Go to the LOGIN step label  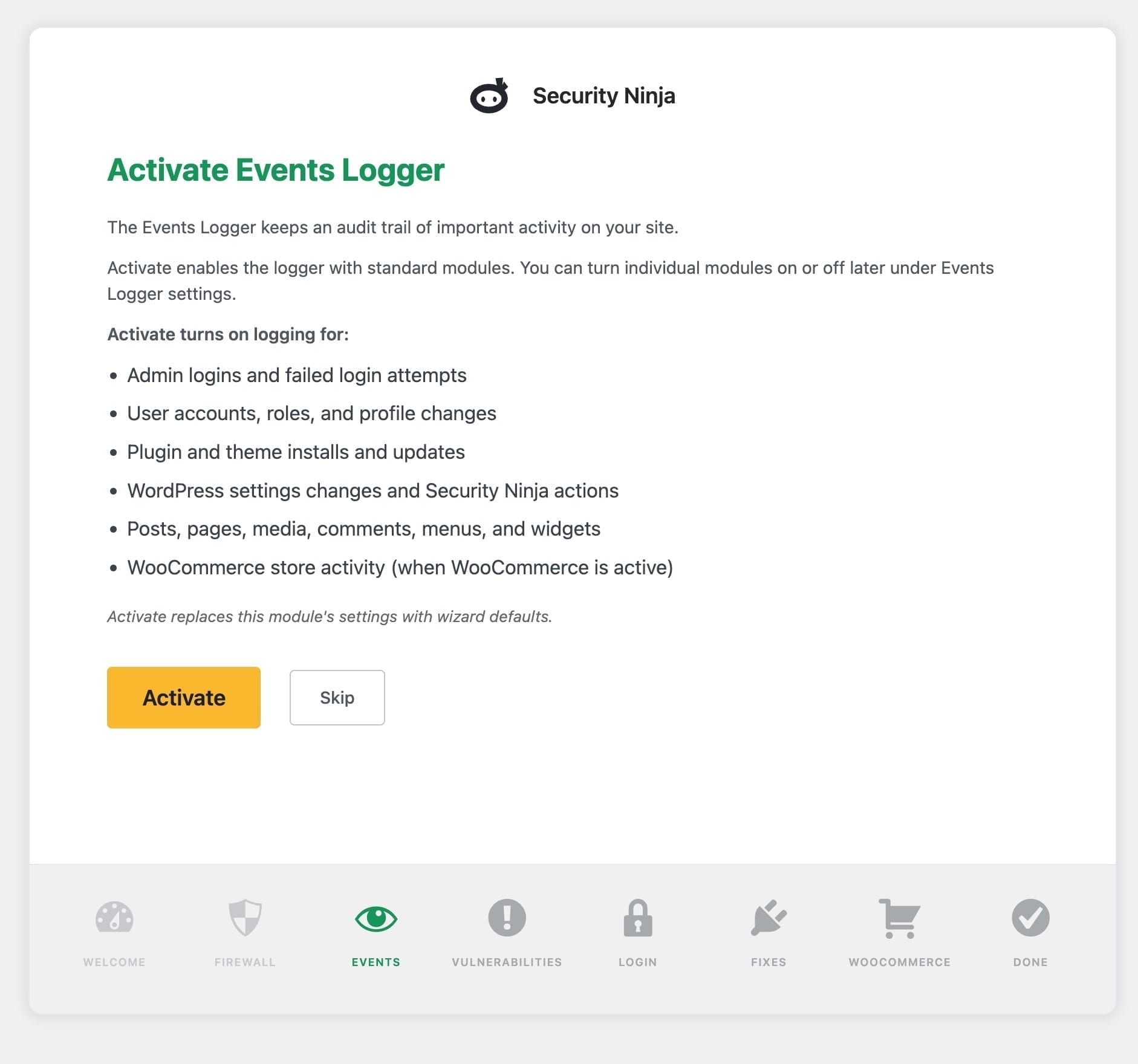[638, 962]
